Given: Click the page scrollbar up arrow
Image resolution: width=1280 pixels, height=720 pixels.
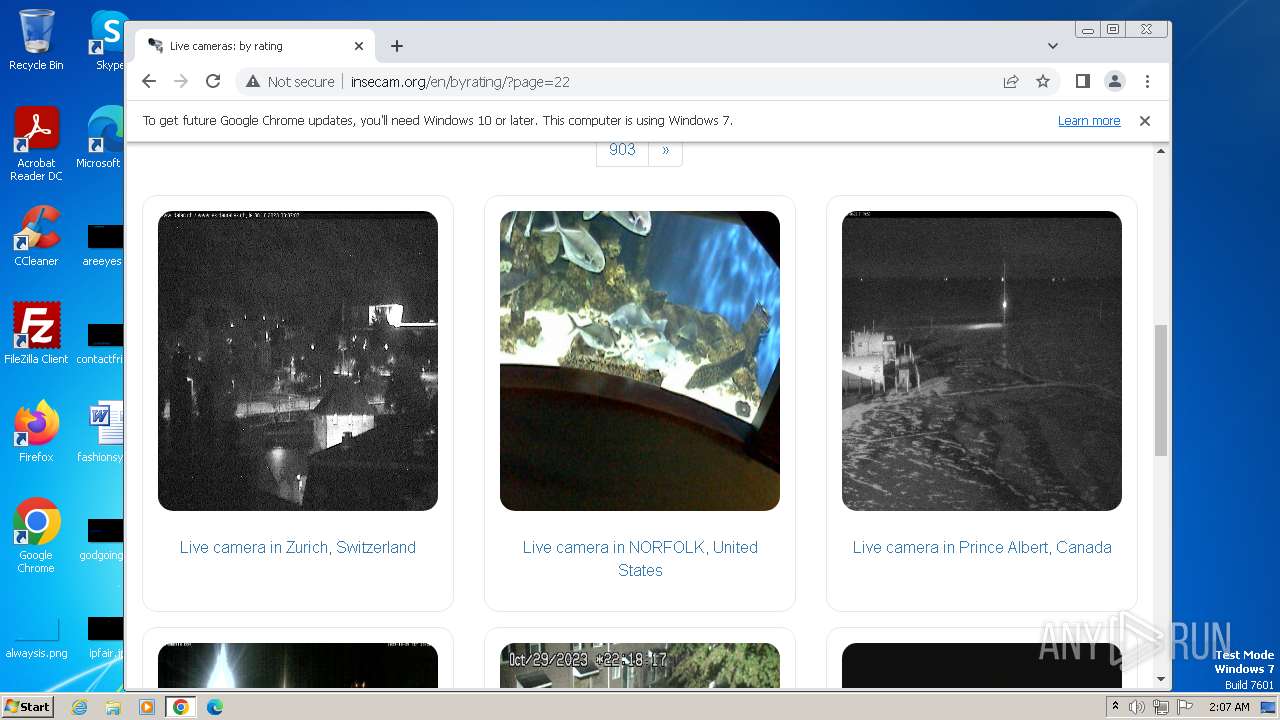Looking at the screenshot, I should [1161, 151].
